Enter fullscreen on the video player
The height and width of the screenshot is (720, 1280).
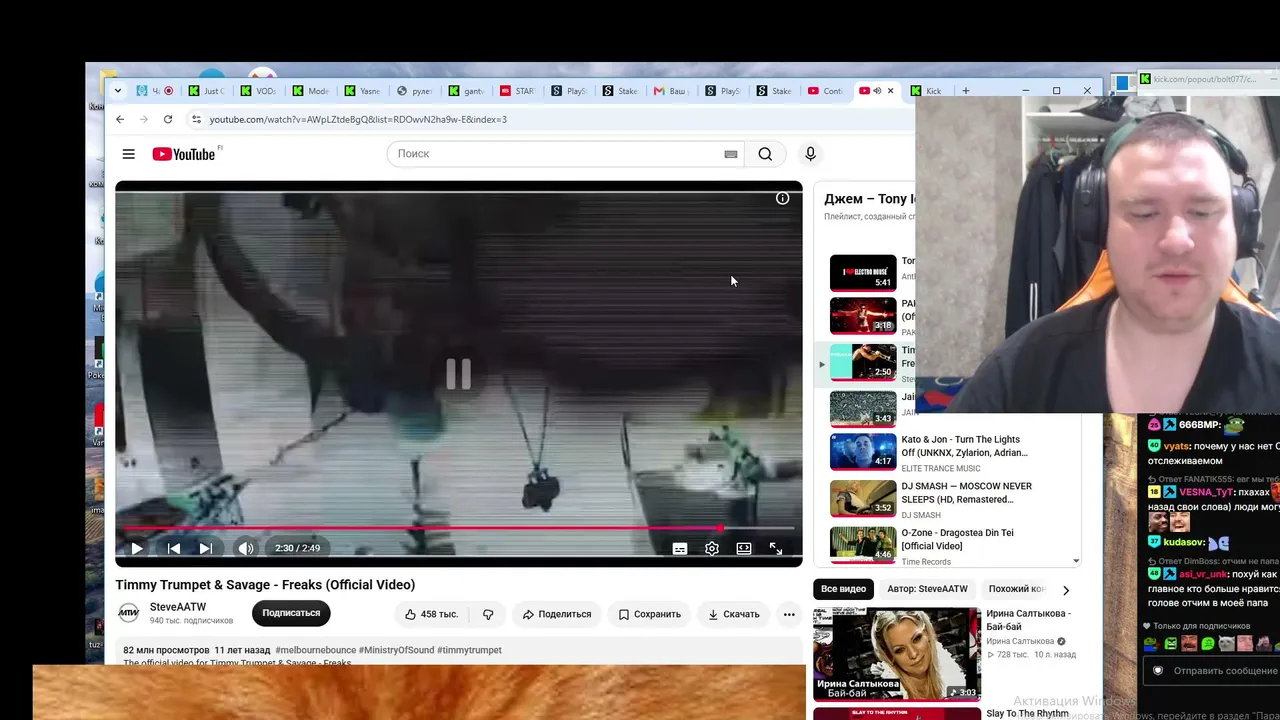click(x=776, y=548)
